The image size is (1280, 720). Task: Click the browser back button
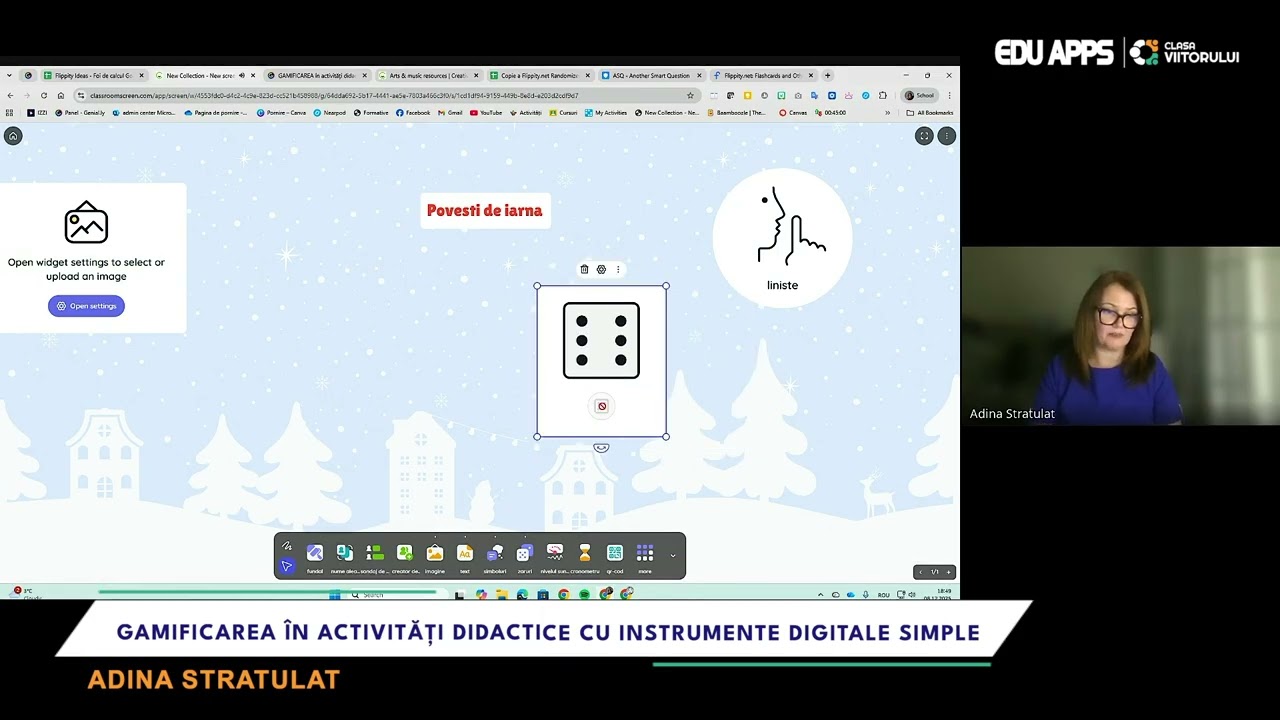[x=10, y=95]
